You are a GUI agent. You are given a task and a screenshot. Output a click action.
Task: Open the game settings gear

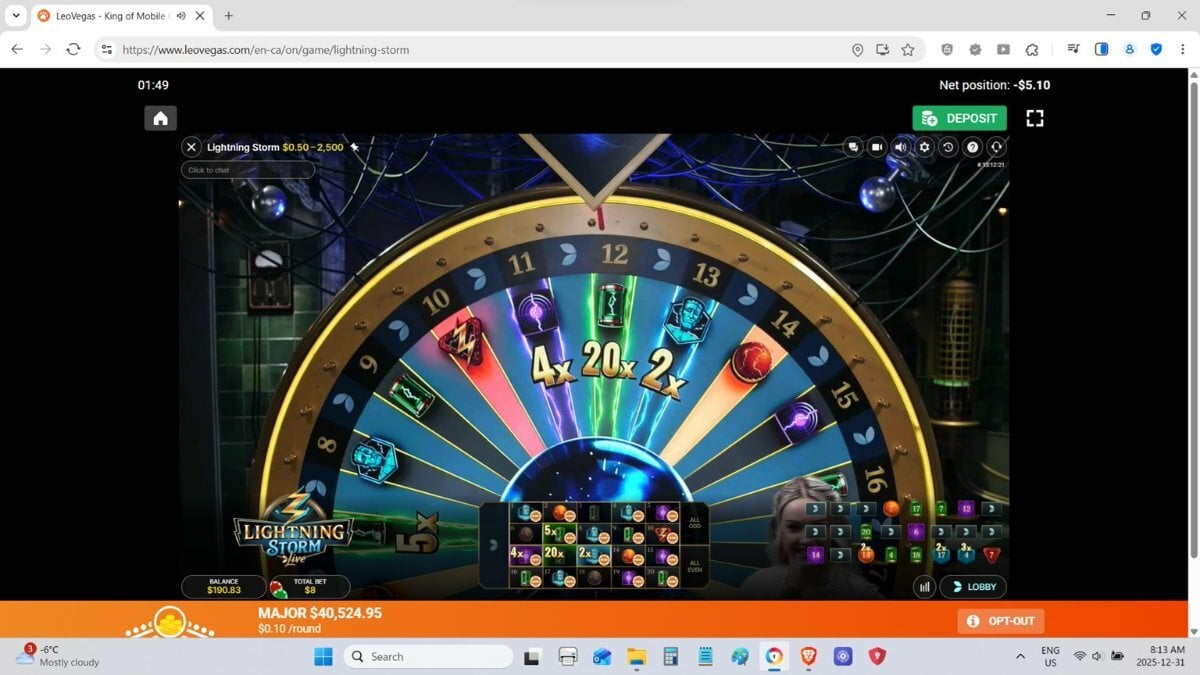point(925,147)
